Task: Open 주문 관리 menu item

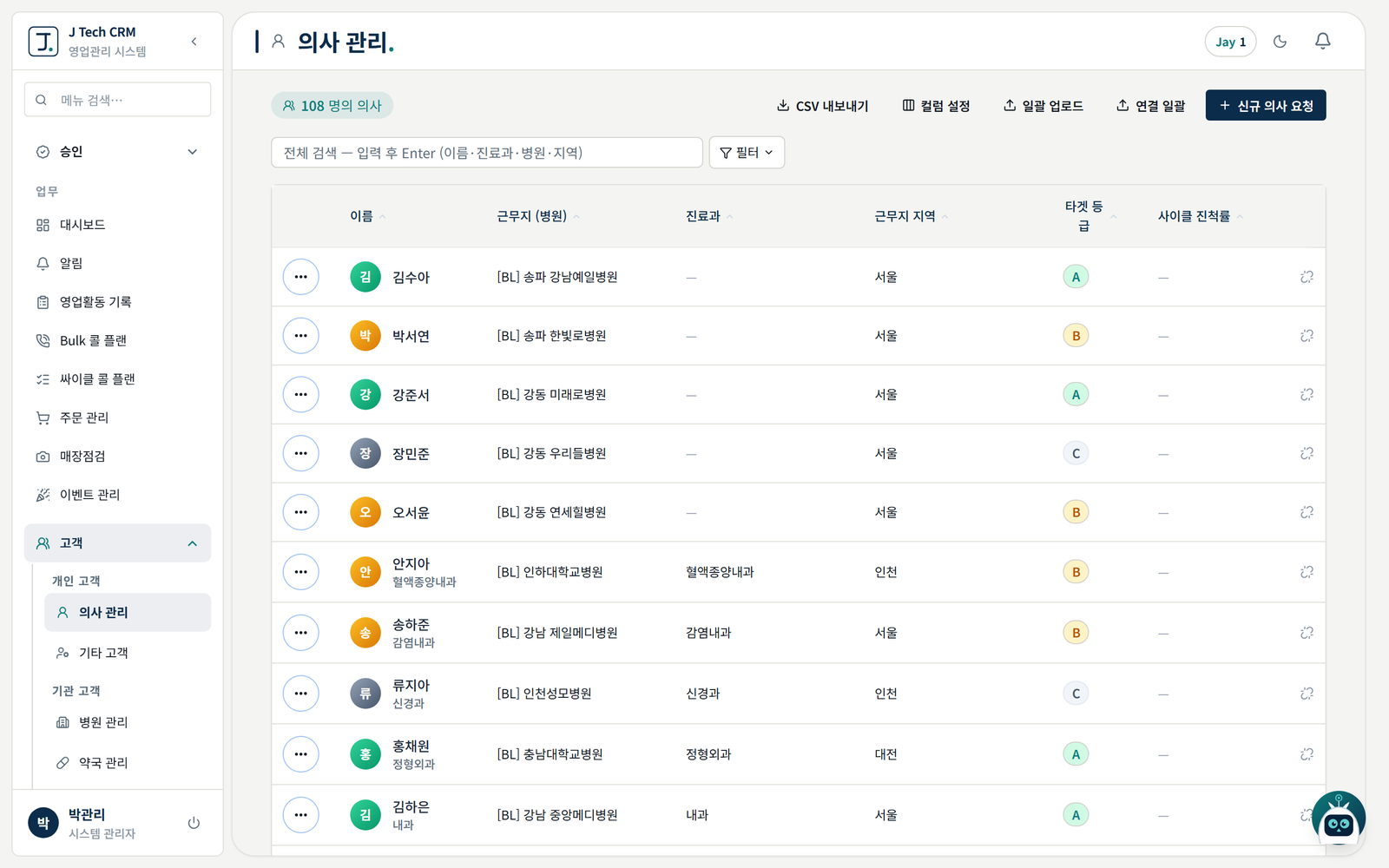Action: (x=117, y=418)
